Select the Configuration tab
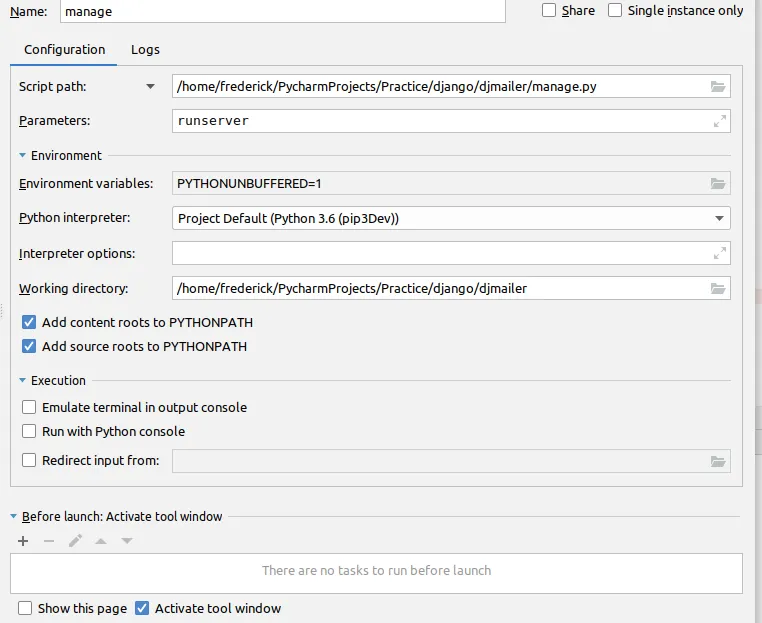The image size is (762, 623). click(x=64, y=50)
